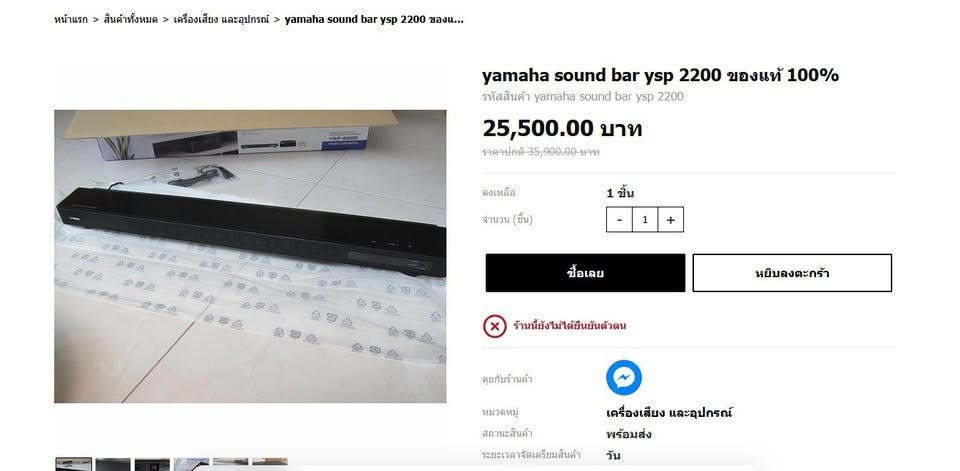Open สินค้าทั้งหมด breadcrumb link
The width and height of the screenshot is (960, 471).
tap(130, 19)
